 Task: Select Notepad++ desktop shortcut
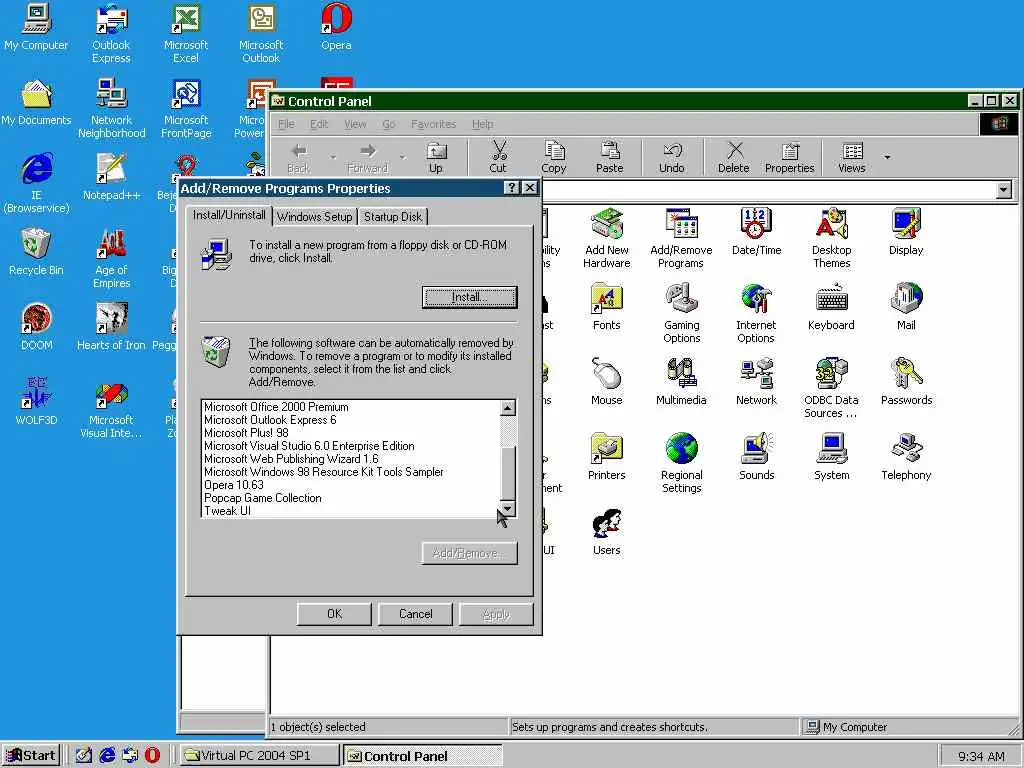click(x=111, y=177)
